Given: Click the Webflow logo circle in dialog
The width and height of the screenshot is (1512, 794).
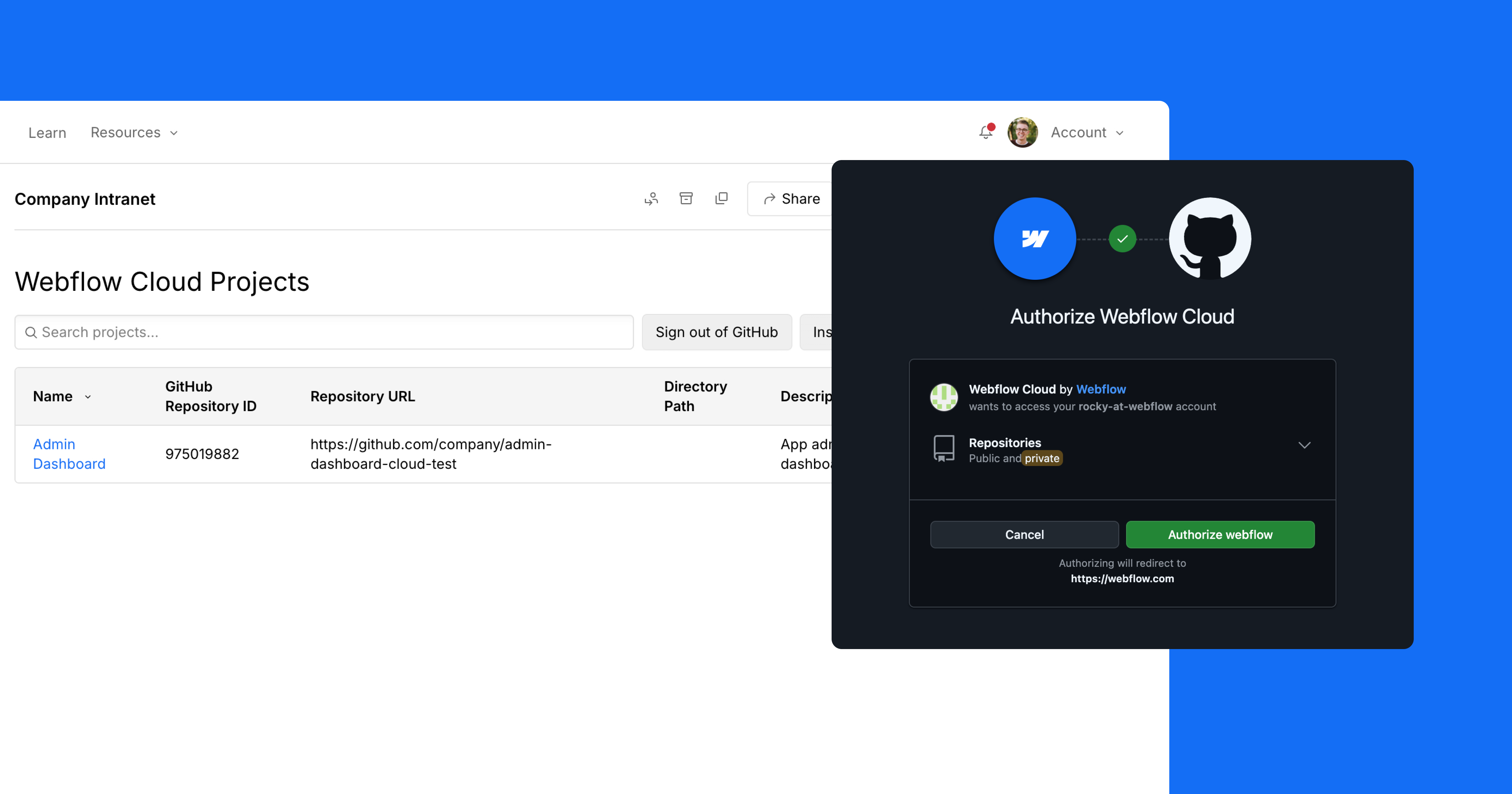Looking at the screenshot, I should pos(1035,239).
